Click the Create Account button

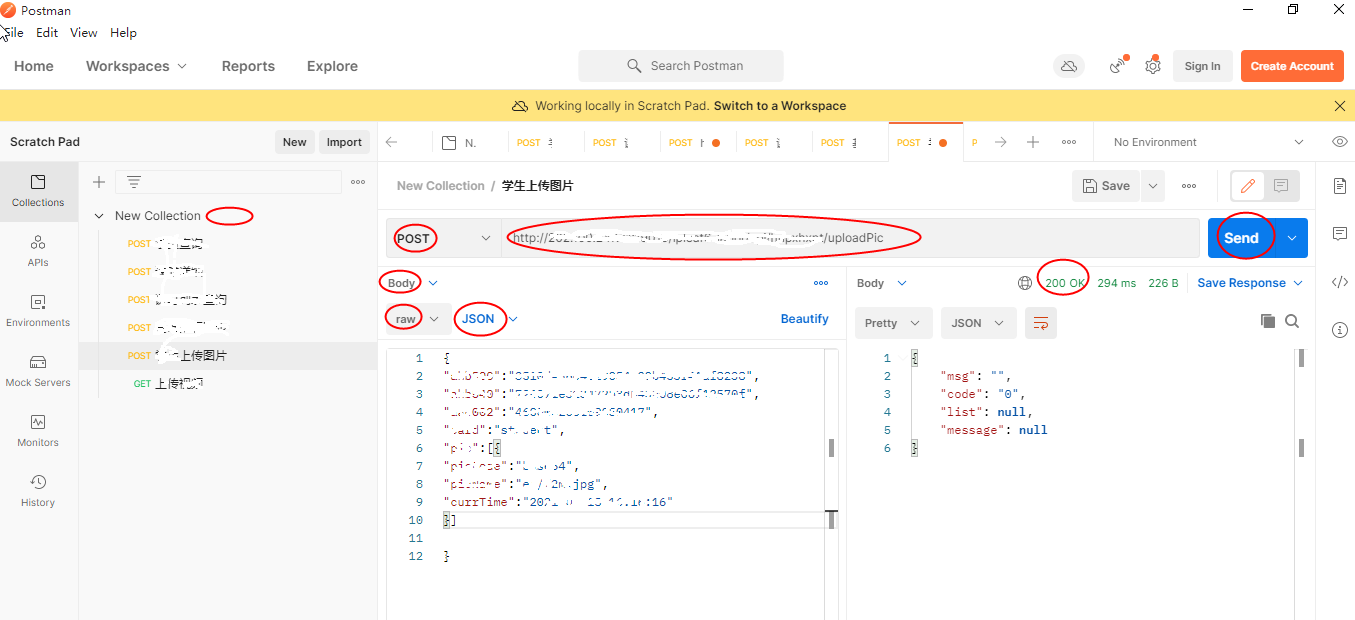(1292, 66)
